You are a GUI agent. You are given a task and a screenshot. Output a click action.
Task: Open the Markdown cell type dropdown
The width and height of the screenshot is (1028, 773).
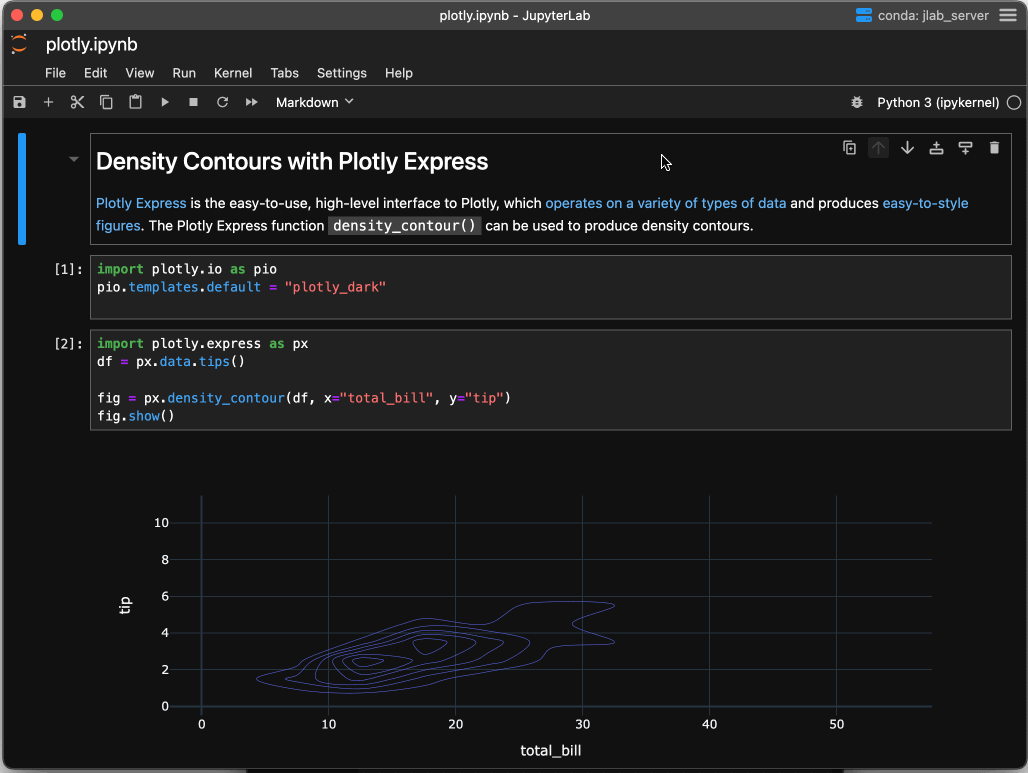pyautogui.click(x=315, y=102)
